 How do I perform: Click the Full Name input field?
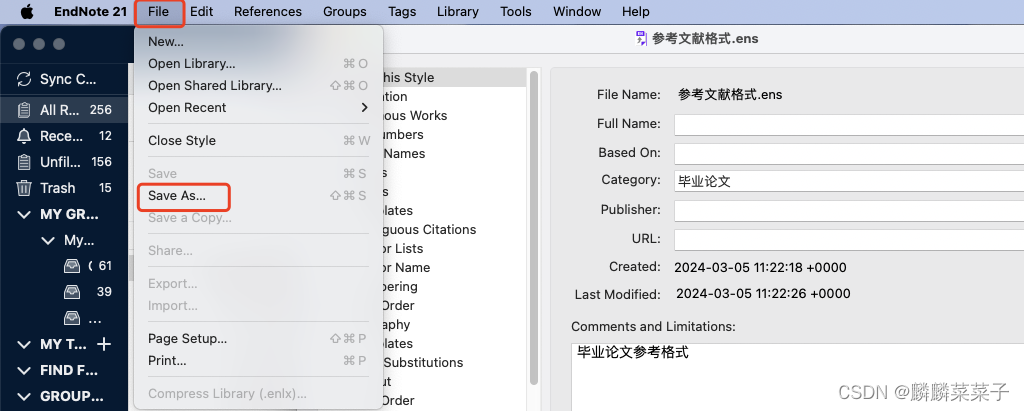pos(849,124)
